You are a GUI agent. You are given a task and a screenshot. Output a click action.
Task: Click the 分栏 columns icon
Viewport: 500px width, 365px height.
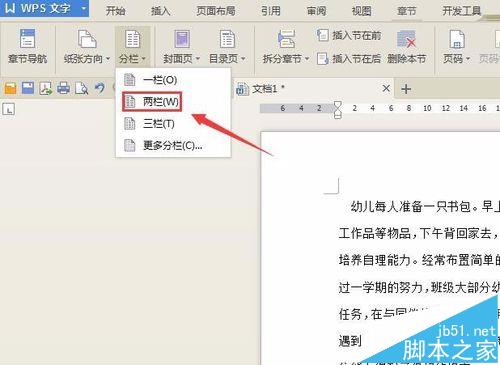click(x=132, y=39)
